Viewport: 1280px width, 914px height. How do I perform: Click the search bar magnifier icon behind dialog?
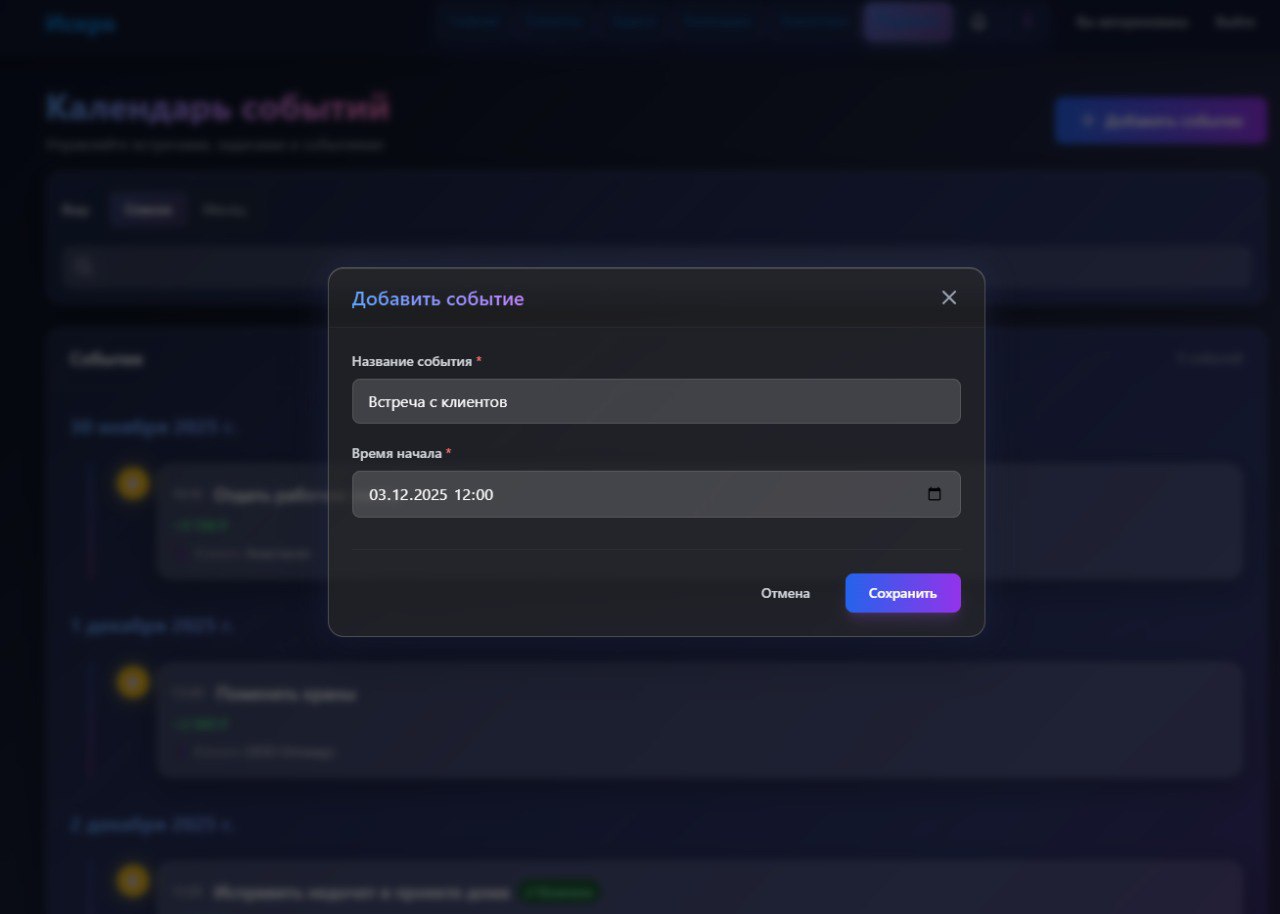pyautogui.click(x=83, y=266)
